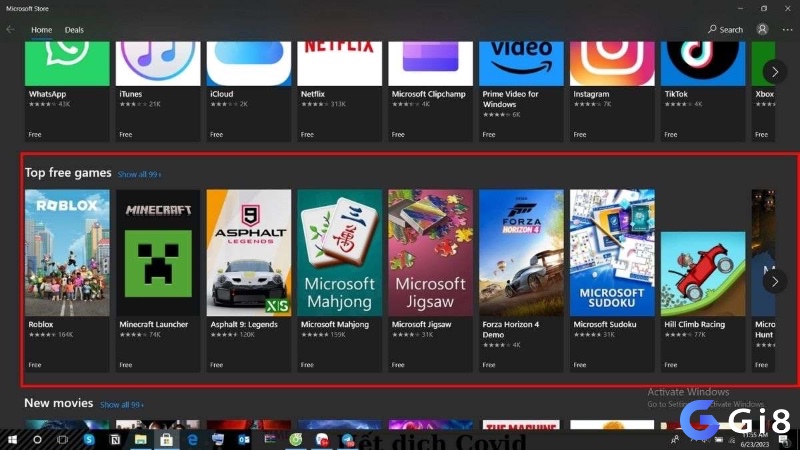Open File Explorer from the taskbar

tap(141, 439)
